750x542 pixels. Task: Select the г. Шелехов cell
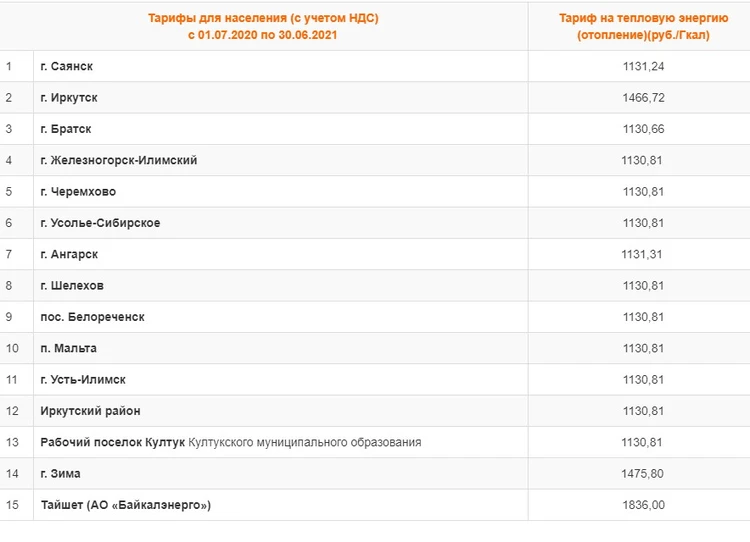click(x=72, y=286)
